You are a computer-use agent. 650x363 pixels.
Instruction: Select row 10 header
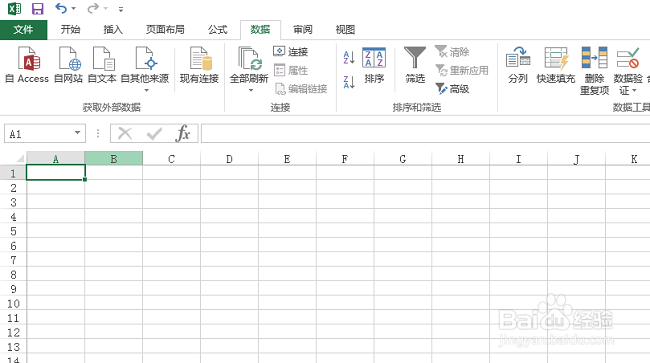pos(13,303)
